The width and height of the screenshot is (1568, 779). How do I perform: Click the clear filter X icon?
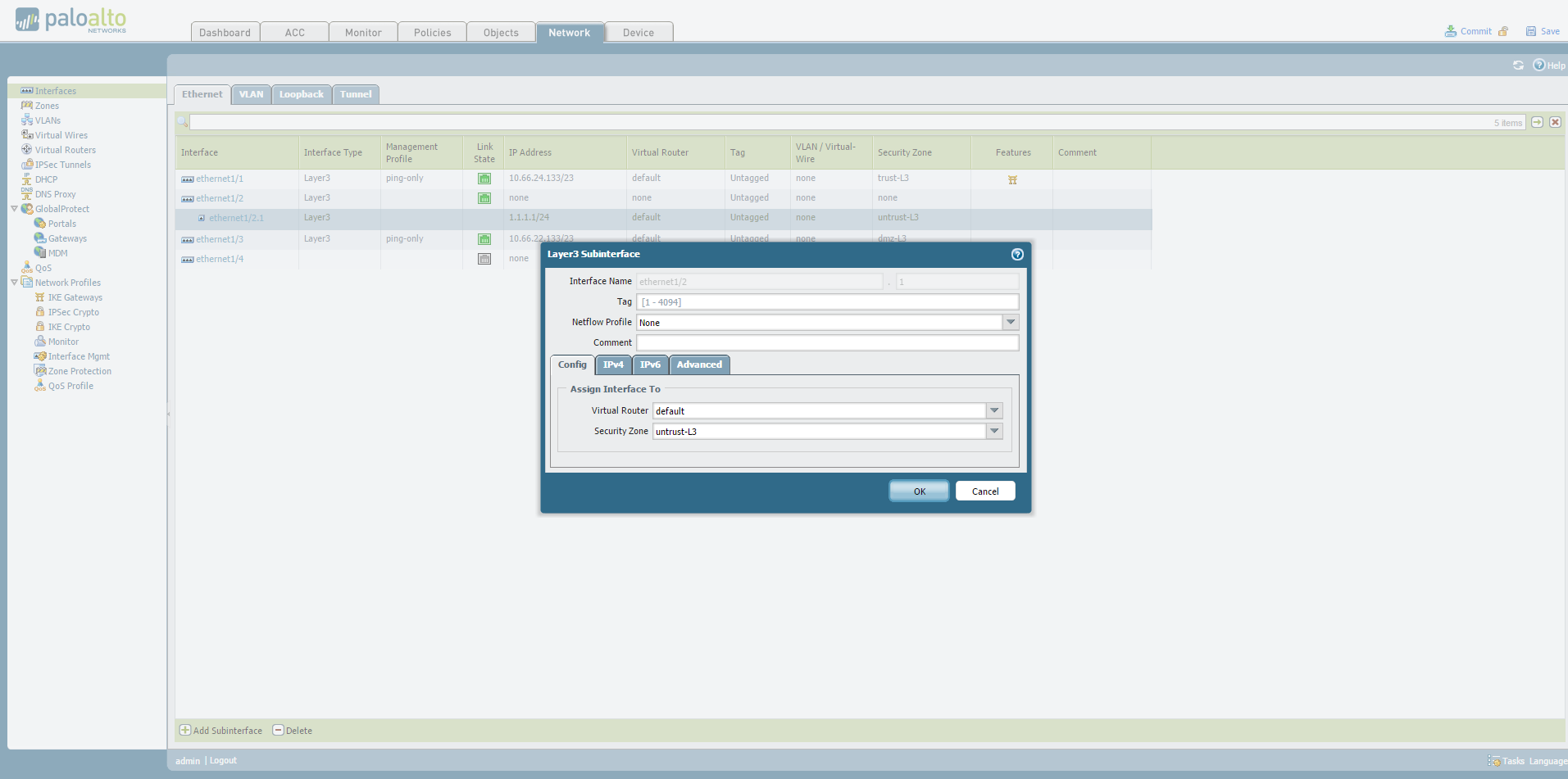[1555, 122]
